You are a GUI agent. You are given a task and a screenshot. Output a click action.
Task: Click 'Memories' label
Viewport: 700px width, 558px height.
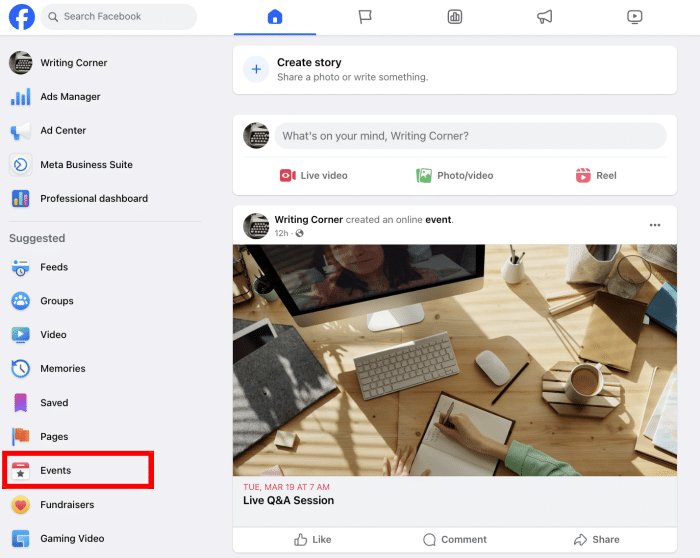[x=62, y=369]
